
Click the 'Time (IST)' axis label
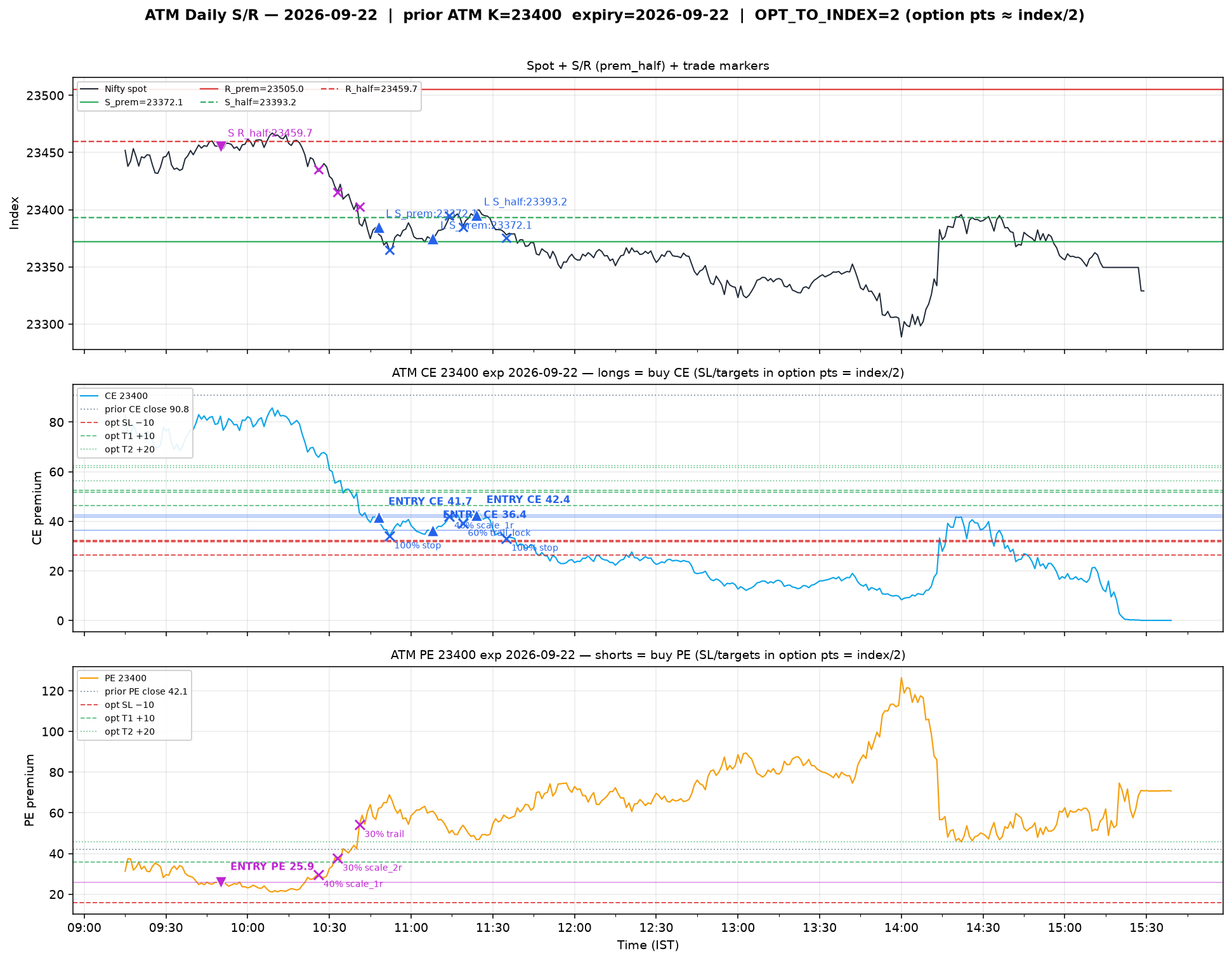point(648,945)
